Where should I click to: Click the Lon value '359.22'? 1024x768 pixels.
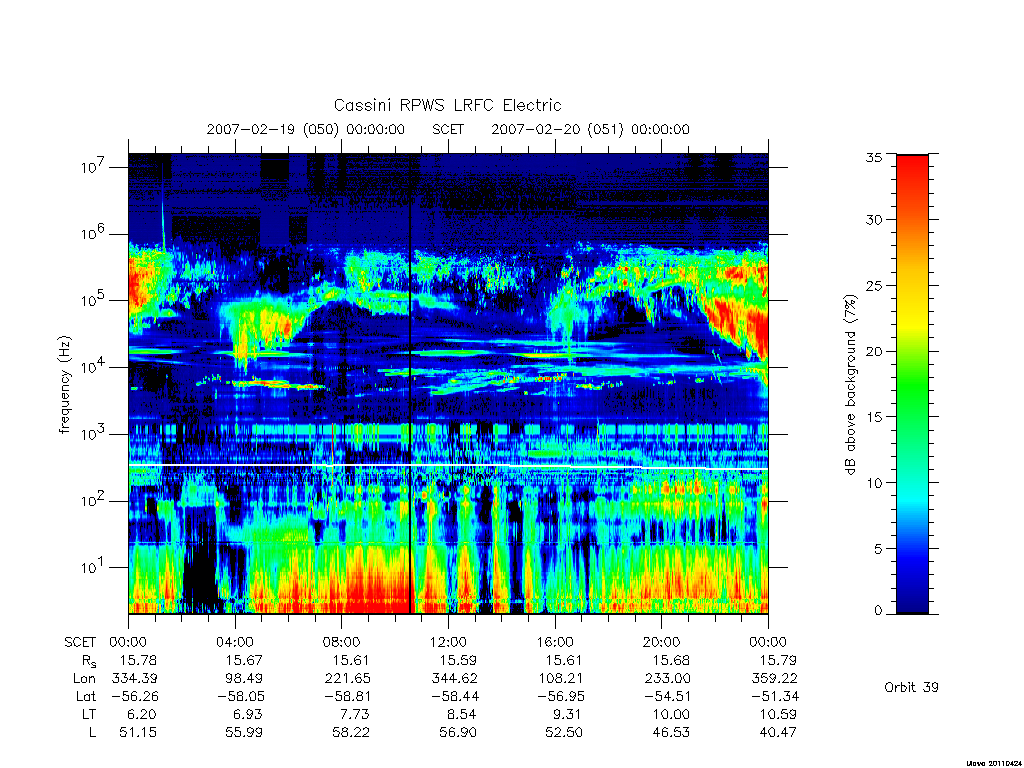(775, 679)
